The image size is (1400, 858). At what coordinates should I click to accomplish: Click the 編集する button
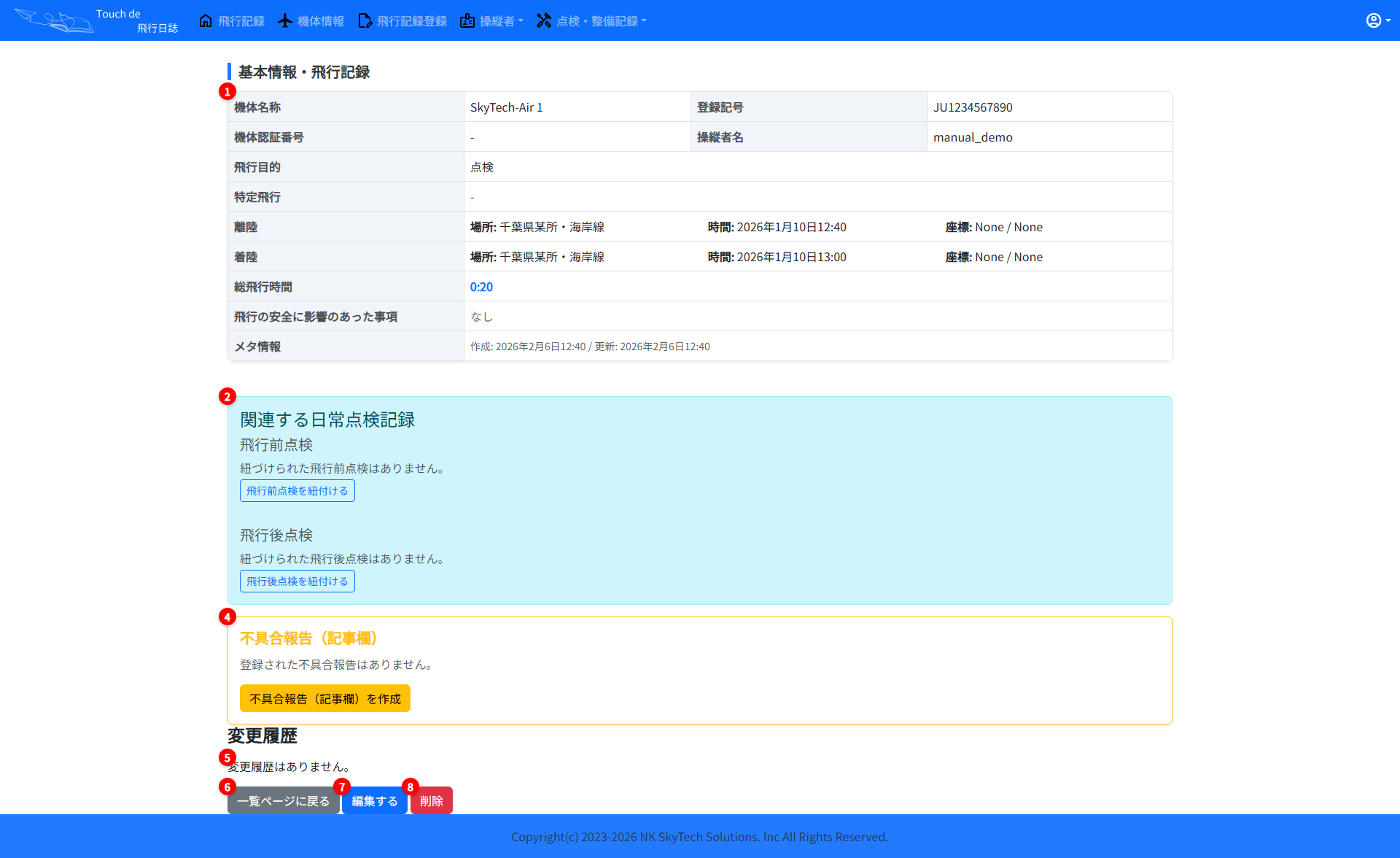click(374, 800)
